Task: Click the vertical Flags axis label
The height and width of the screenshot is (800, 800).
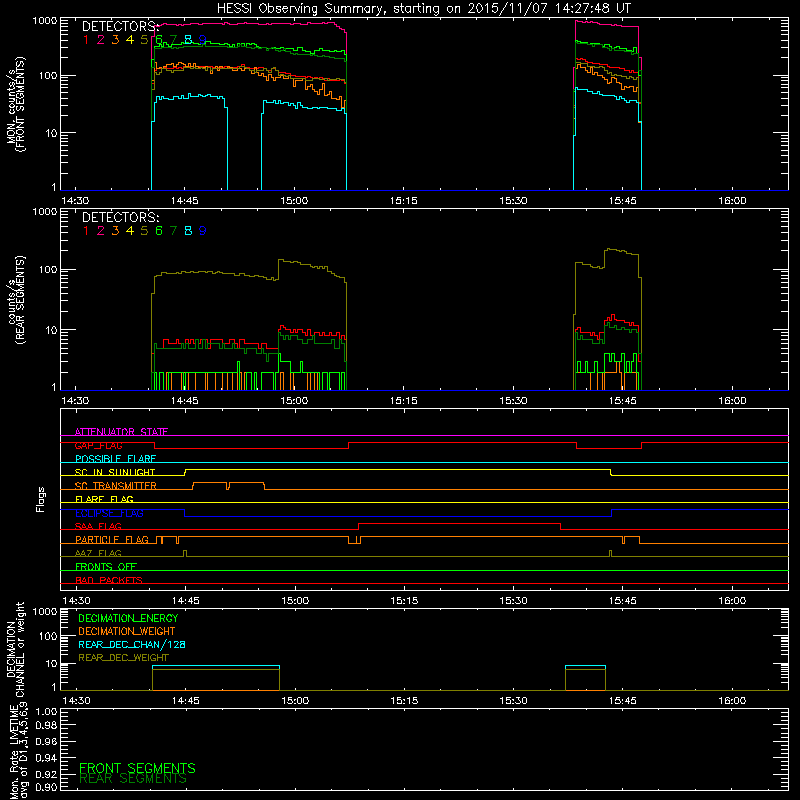Action: tap(41, 500)
